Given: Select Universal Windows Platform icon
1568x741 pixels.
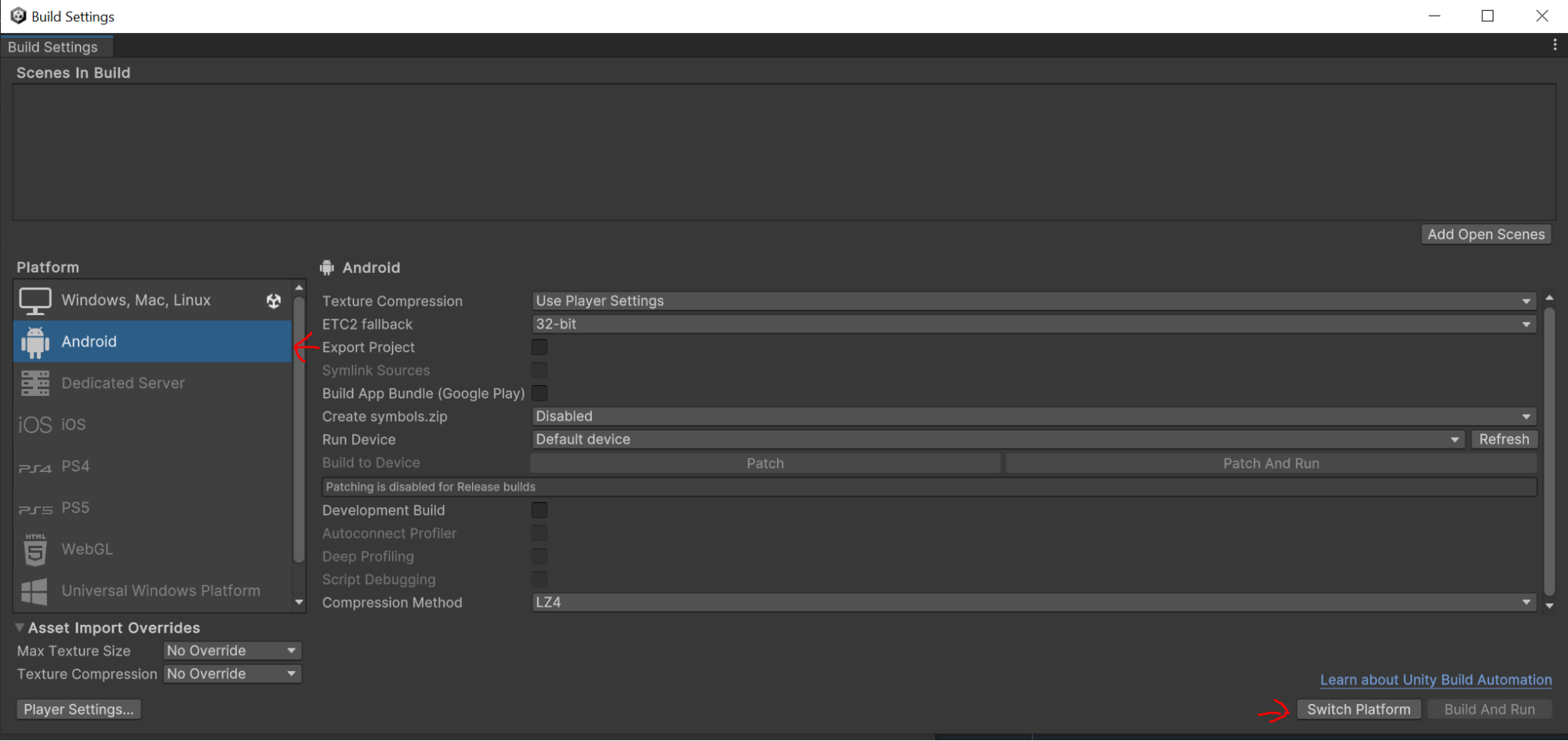Looking at the screenshot, I should coord(35,591).
